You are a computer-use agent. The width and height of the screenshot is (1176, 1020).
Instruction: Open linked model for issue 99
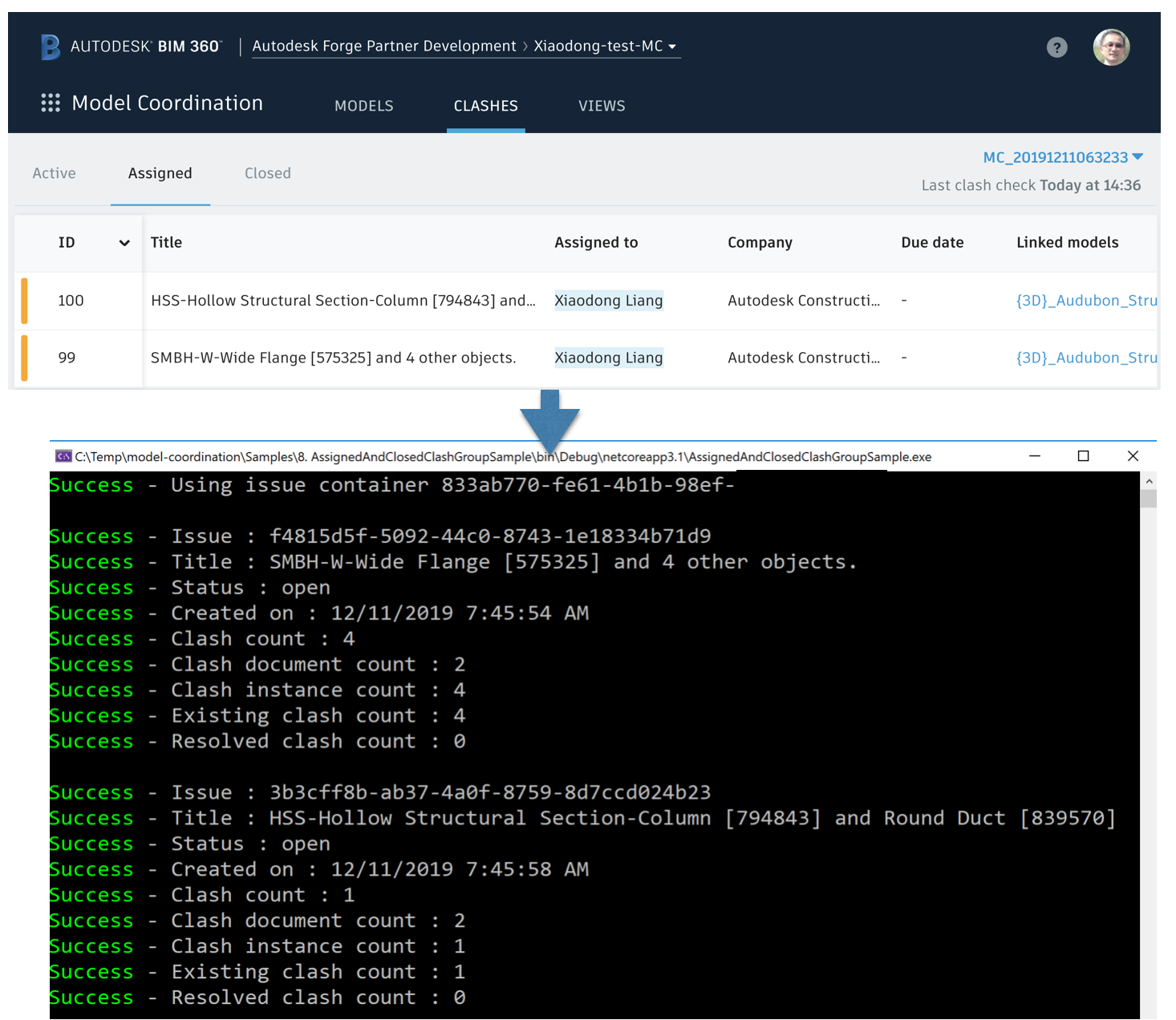(x=1086, y=358)
